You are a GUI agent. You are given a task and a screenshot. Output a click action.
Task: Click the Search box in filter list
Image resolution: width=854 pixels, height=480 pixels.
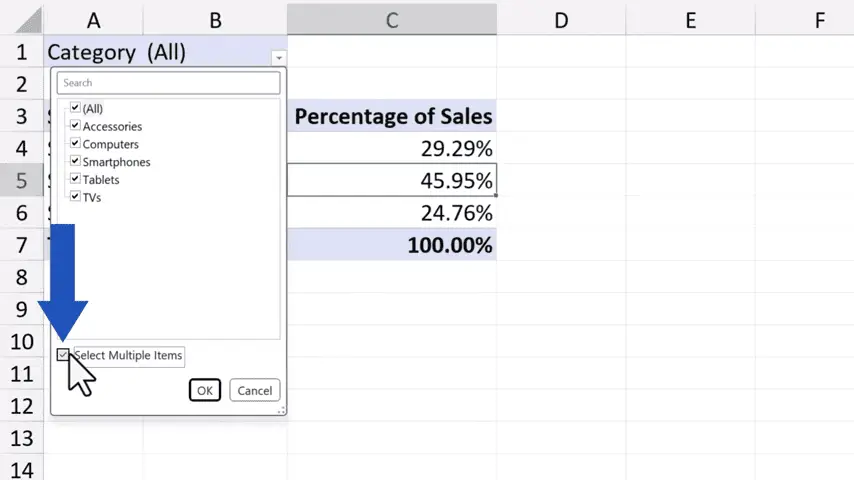pos(168,83)
